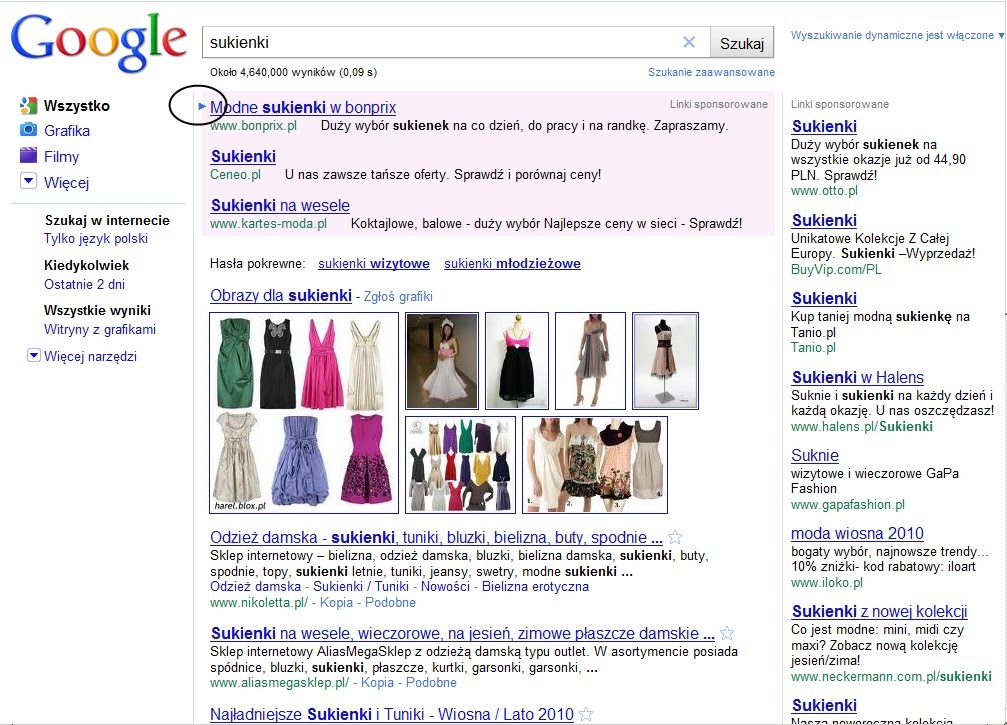
Task: Open Sukienki w Halens ad
Action: point(857,378)
